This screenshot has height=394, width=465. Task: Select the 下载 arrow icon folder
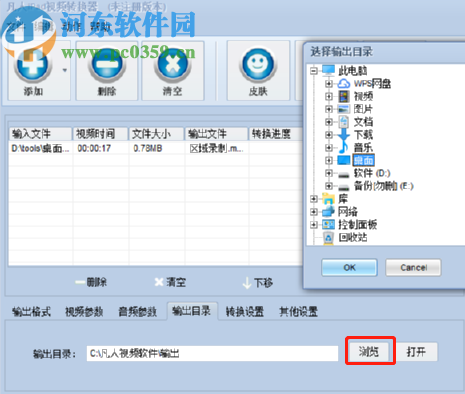(363, 135)
